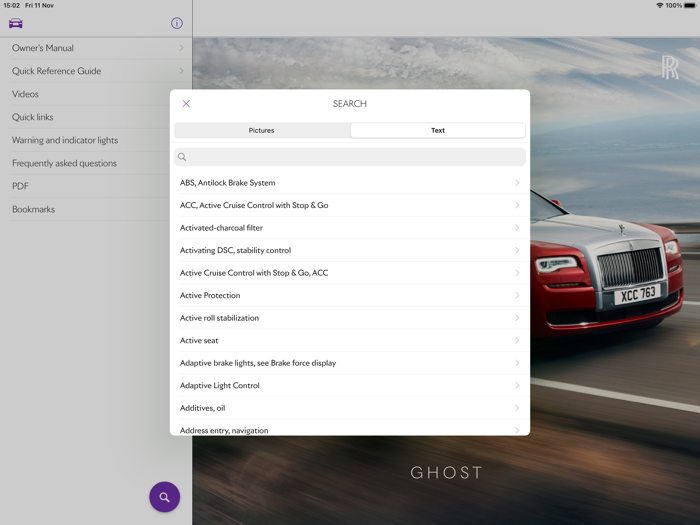The width and height of the screenshot is (700, 525).
Task: Open Active Cruise Control with Stop & Go, ACC
Action: (350, 273)
